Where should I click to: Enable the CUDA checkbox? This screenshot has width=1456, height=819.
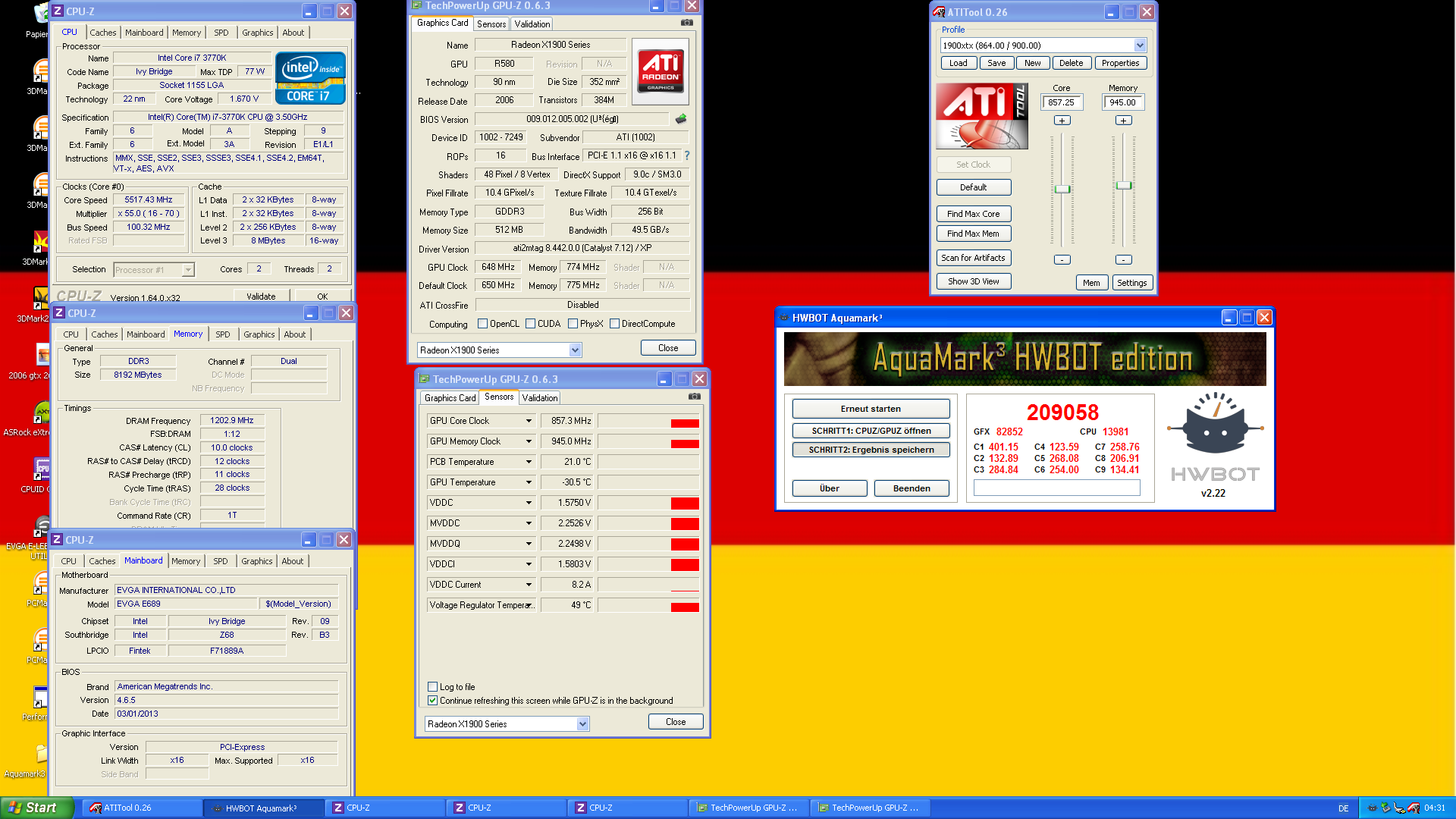530,324
